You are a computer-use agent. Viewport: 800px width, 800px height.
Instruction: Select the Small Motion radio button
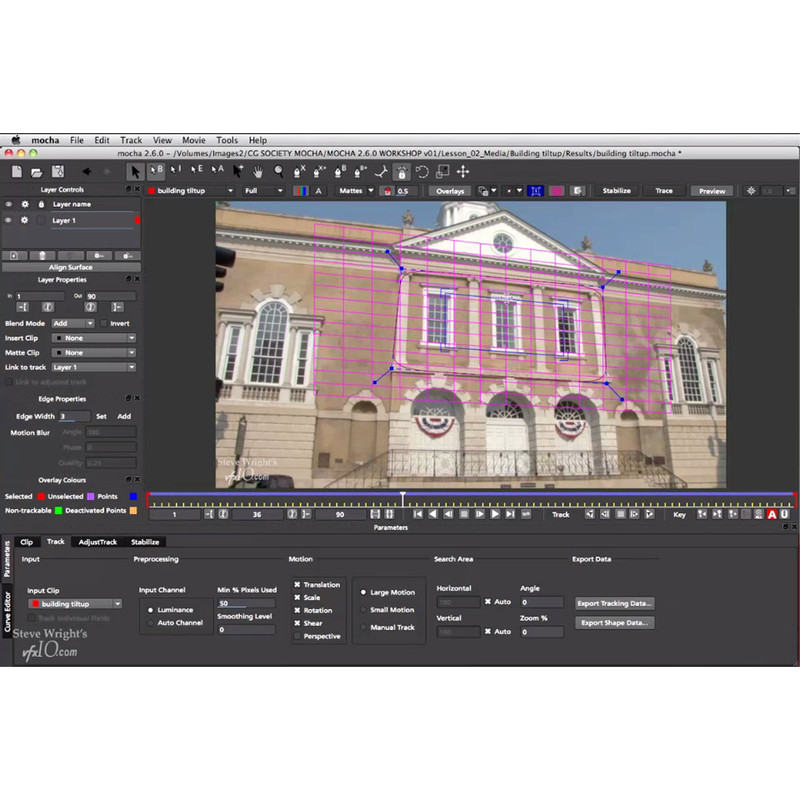(x=362, y=610)
